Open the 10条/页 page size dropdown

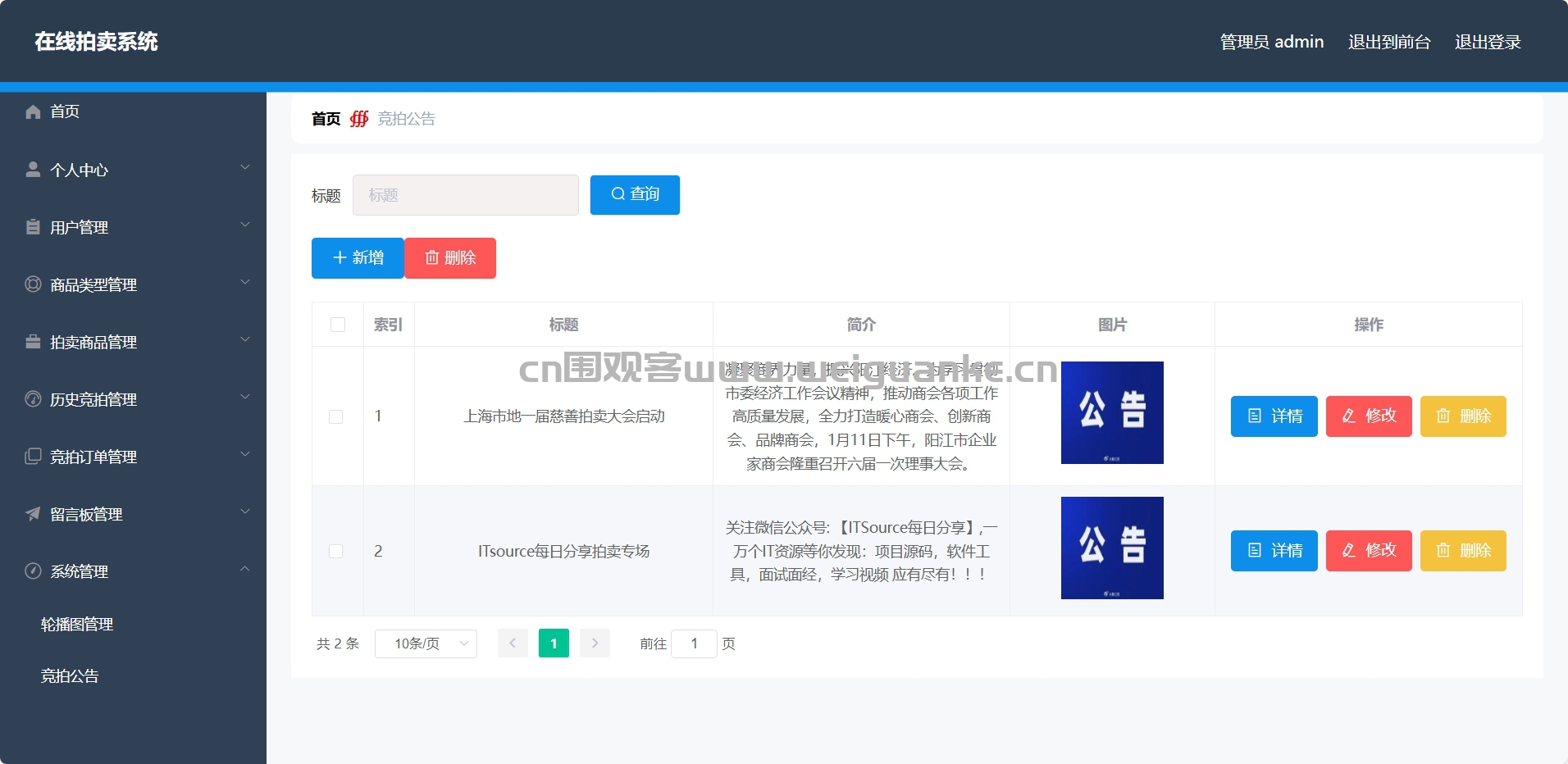tap(426, 643)
